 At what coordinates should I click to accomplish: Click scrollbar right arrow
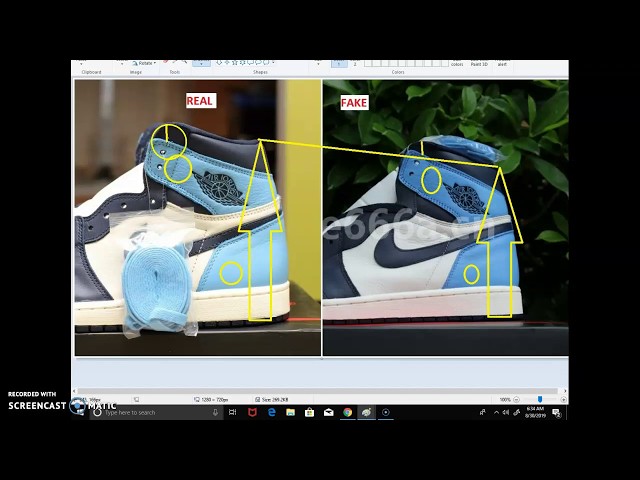coord(565,391)
